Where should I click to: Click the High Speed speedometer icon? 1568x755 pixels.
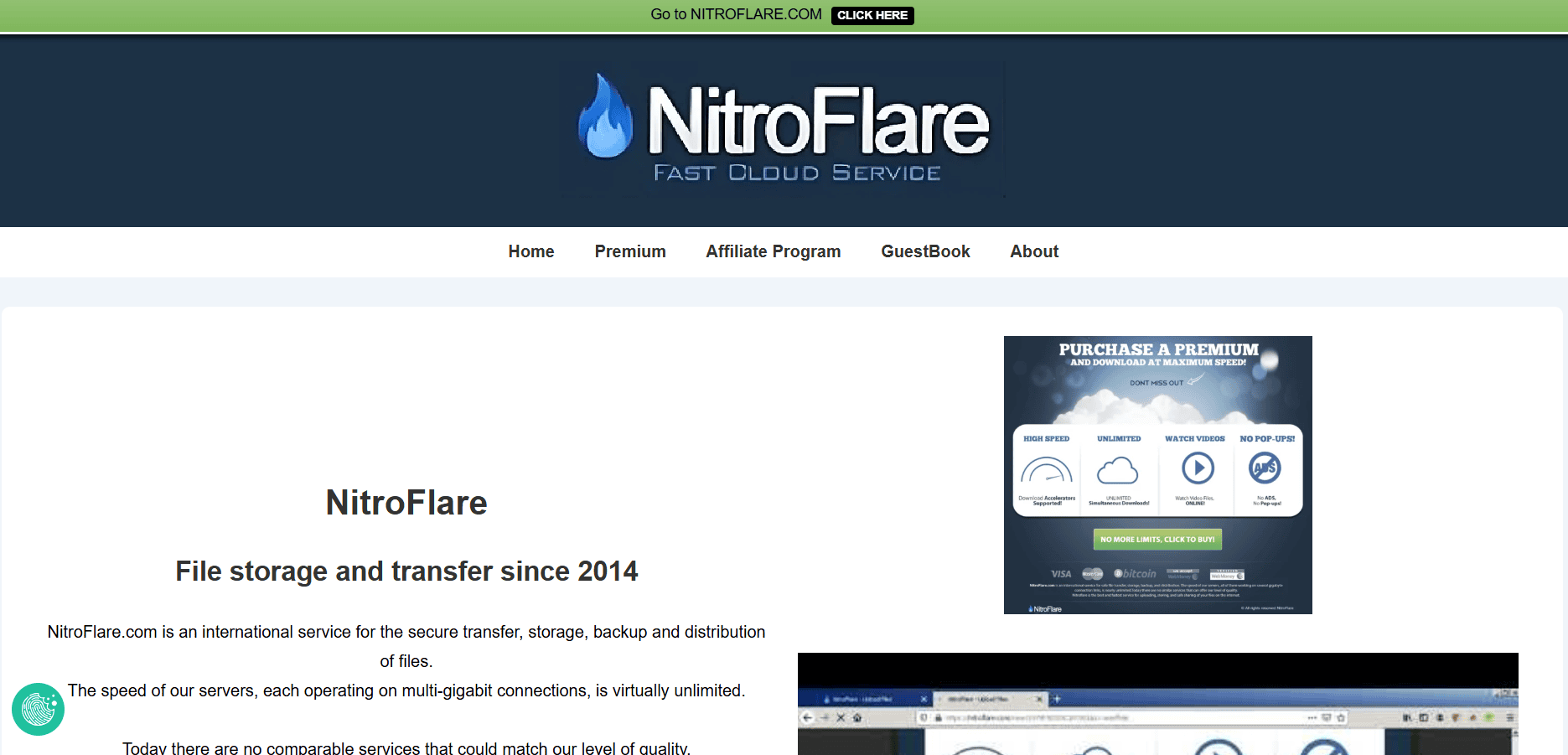[1047, 469]
